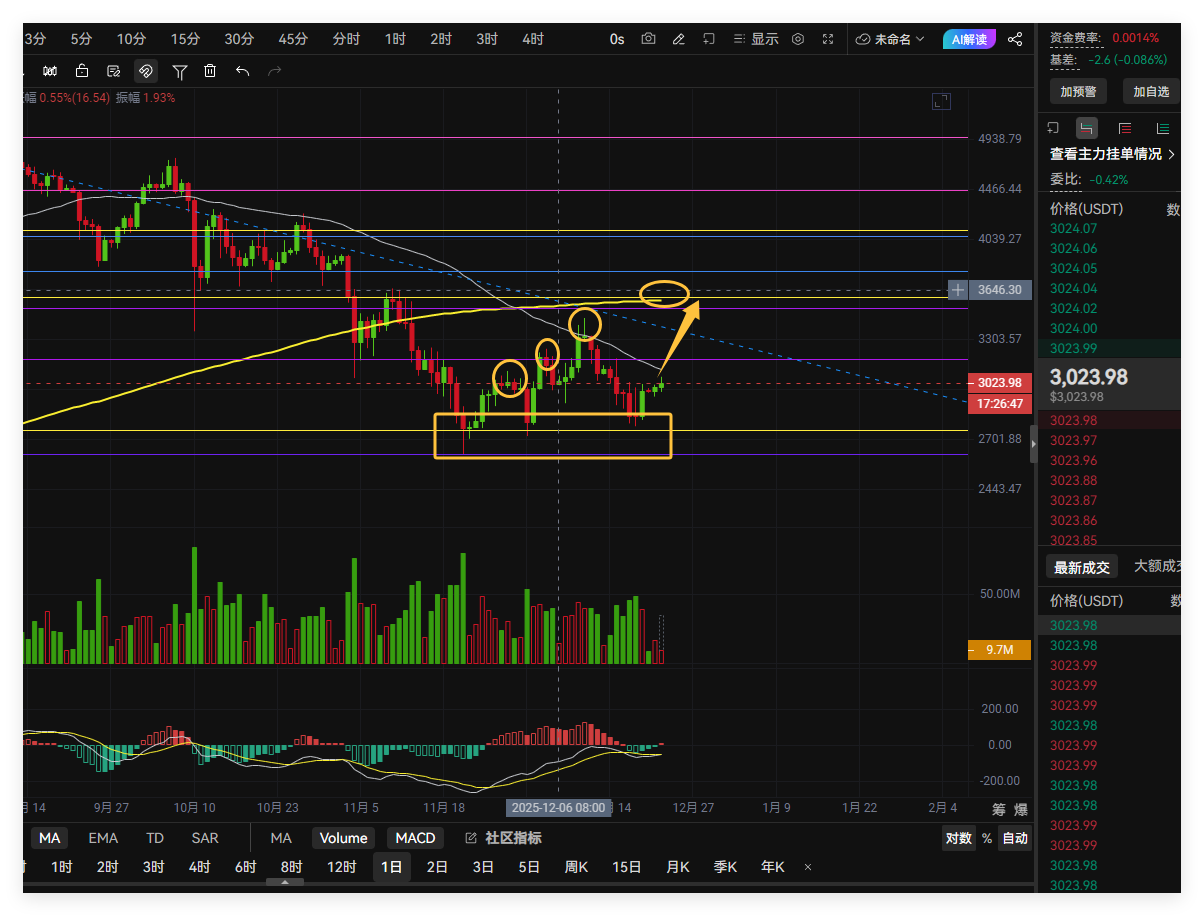Image resolution: width=1204 pixels, height=916 pixels.
Task: Click the AI解读 button
Action: pos(969,39)
